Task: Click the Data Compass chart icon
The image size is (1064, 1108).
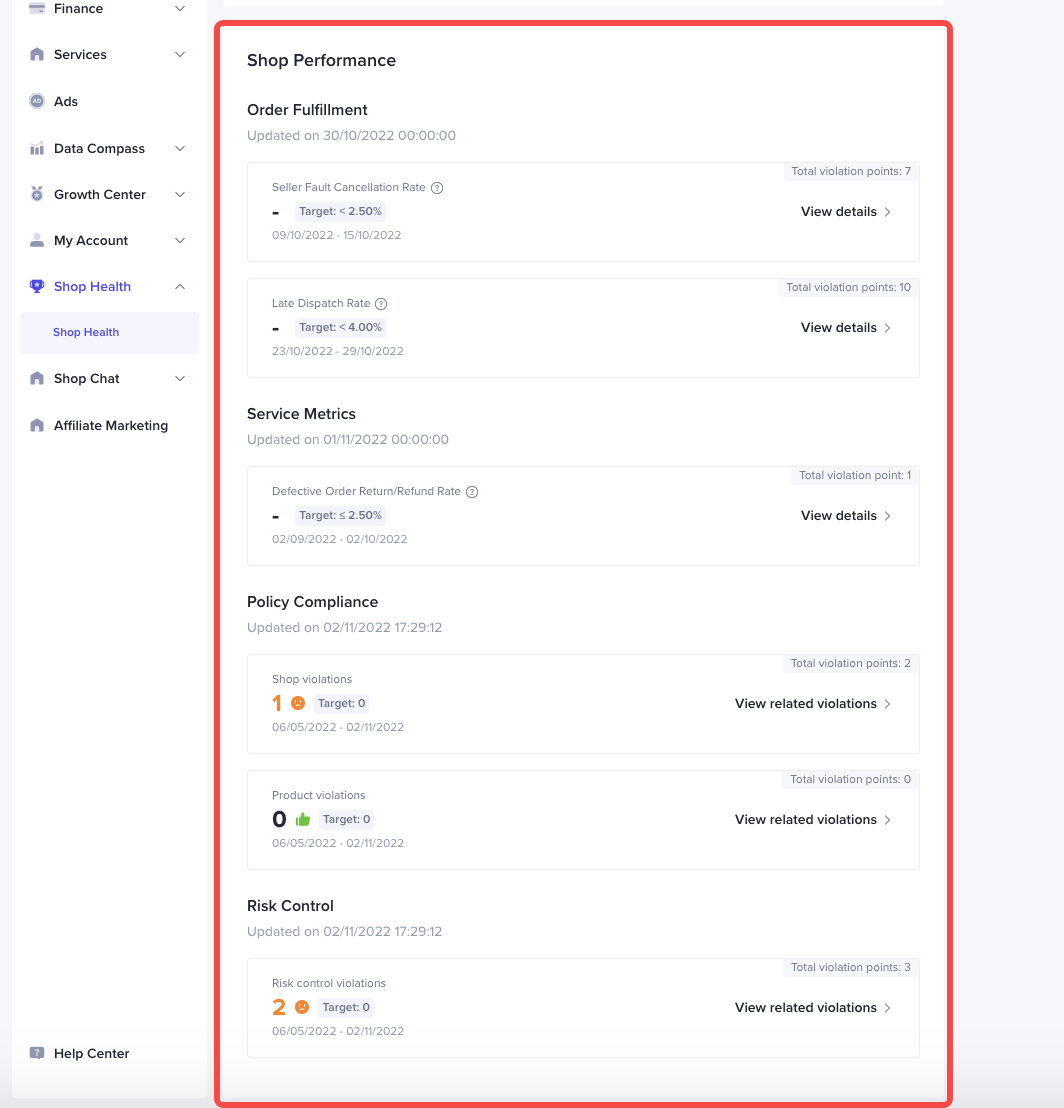Action: (x=37, y=149)
